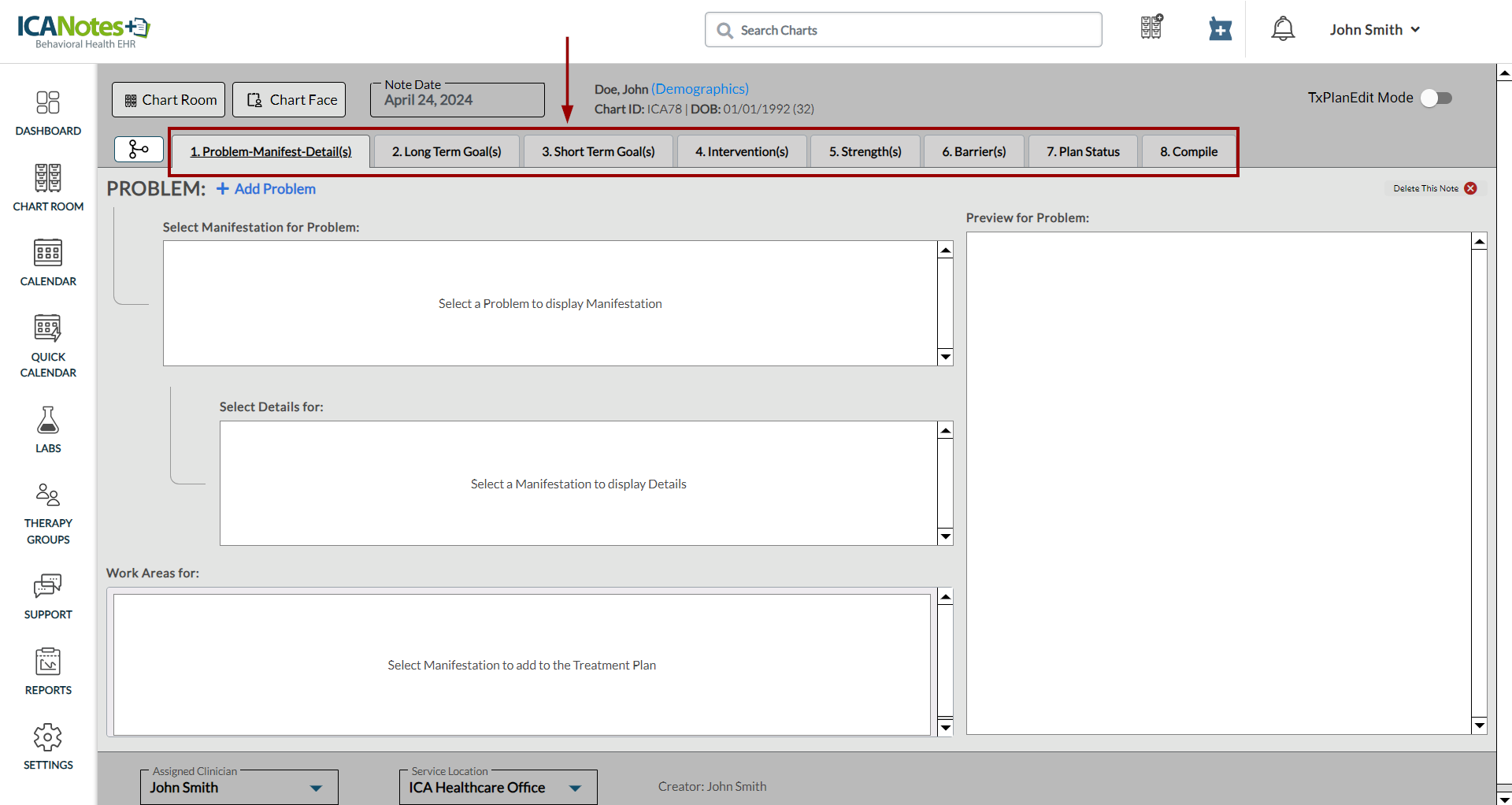Go to Chart Room in sidebar
Screen dimensions: 1512x805
point(48,187)
